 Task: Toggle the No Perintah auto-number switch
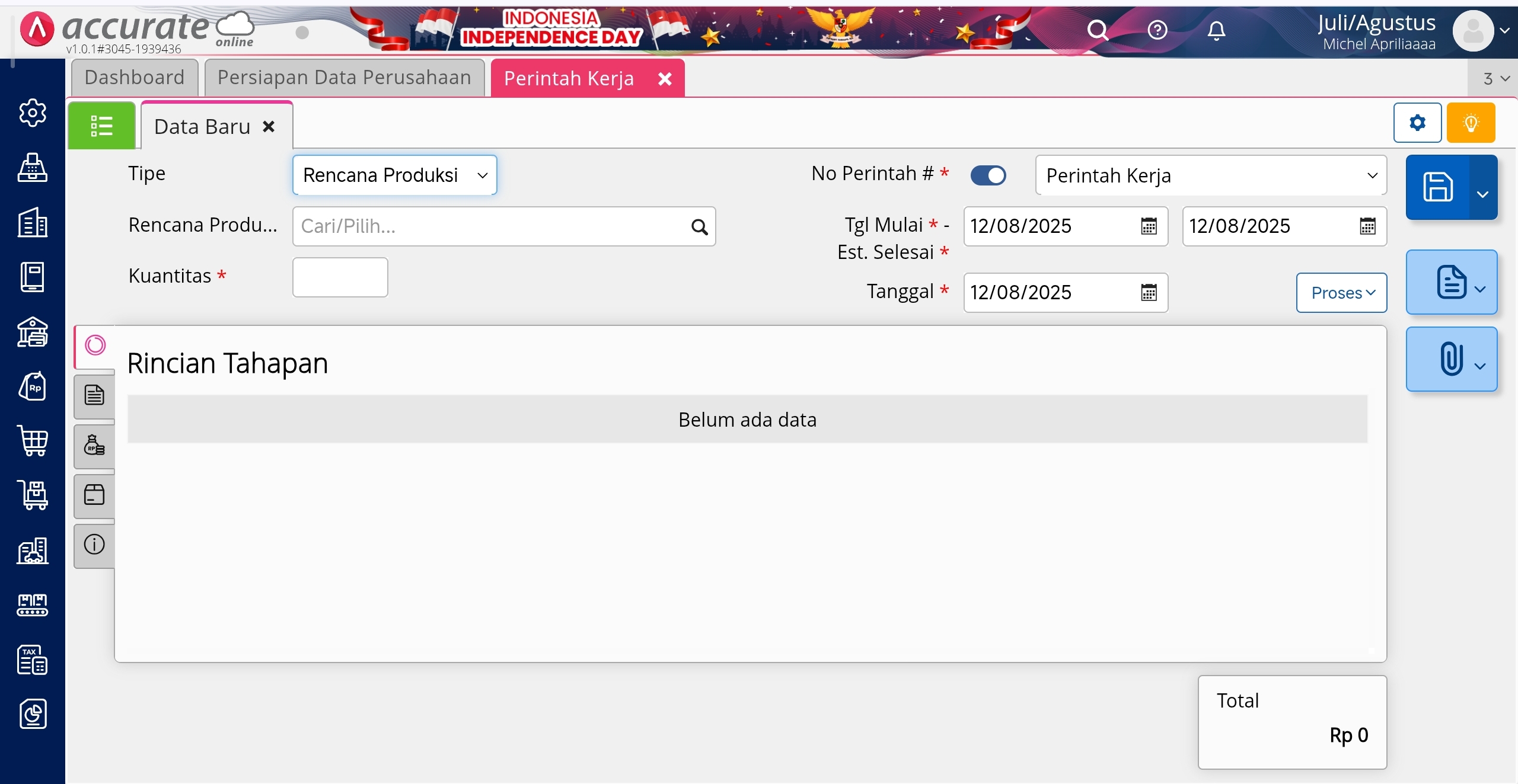[988, 175]
